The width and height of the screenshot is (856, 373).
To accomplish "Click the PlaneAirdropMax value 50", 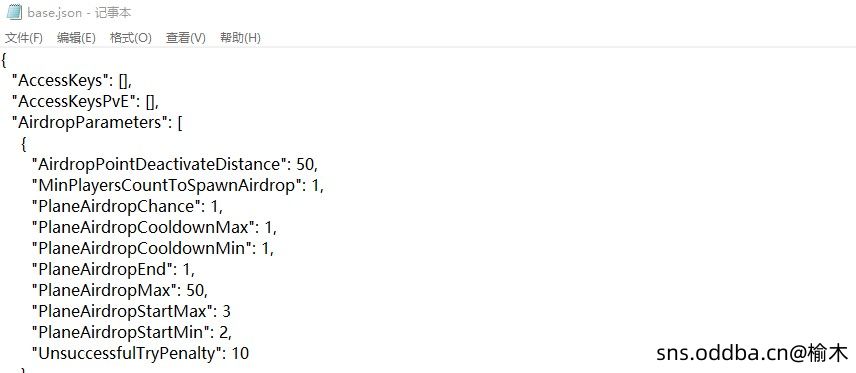I will click(197, 290).
